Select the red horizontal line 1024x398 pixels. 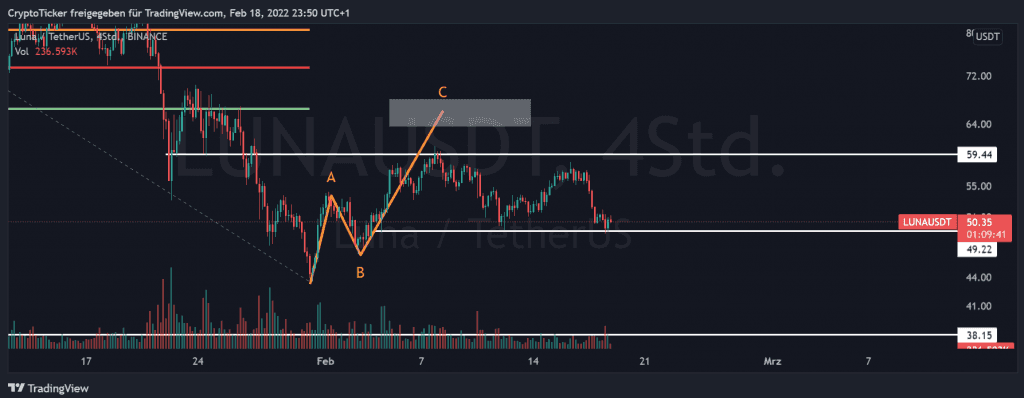[159, 67]
